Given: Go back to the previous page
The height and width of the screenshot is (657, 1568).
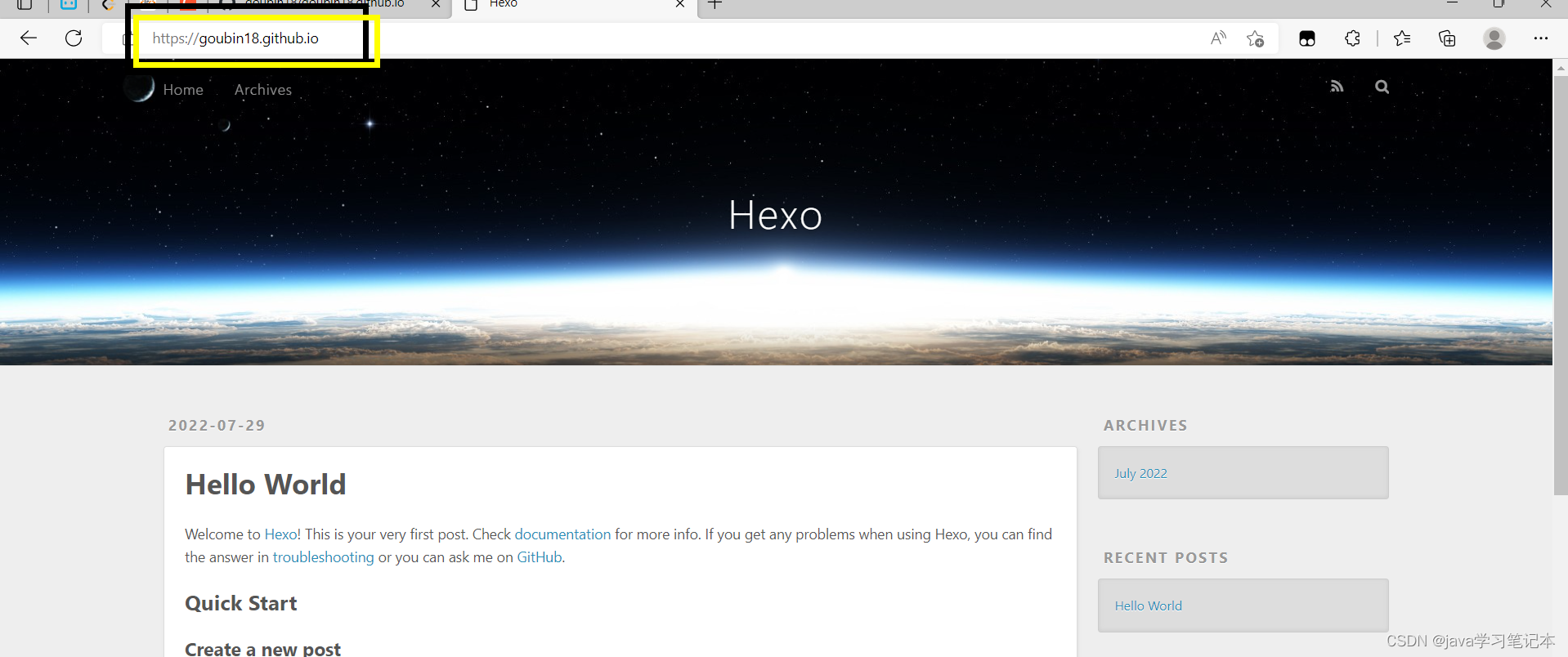Looking at the screenshot, I should [29, 38].
